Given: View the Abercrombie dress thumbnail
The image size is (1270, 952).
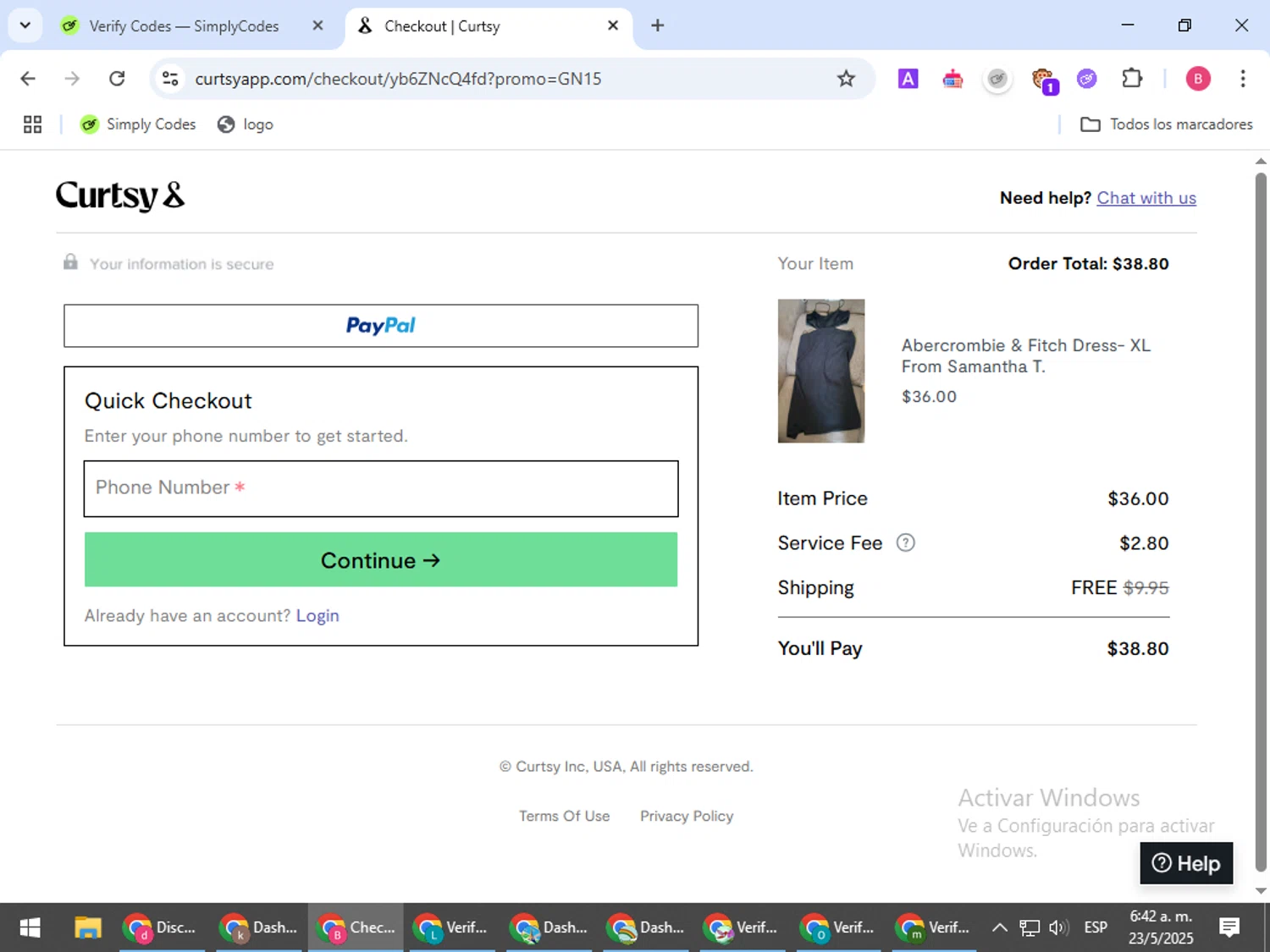Looking at the screenshot, I should 821,371.
